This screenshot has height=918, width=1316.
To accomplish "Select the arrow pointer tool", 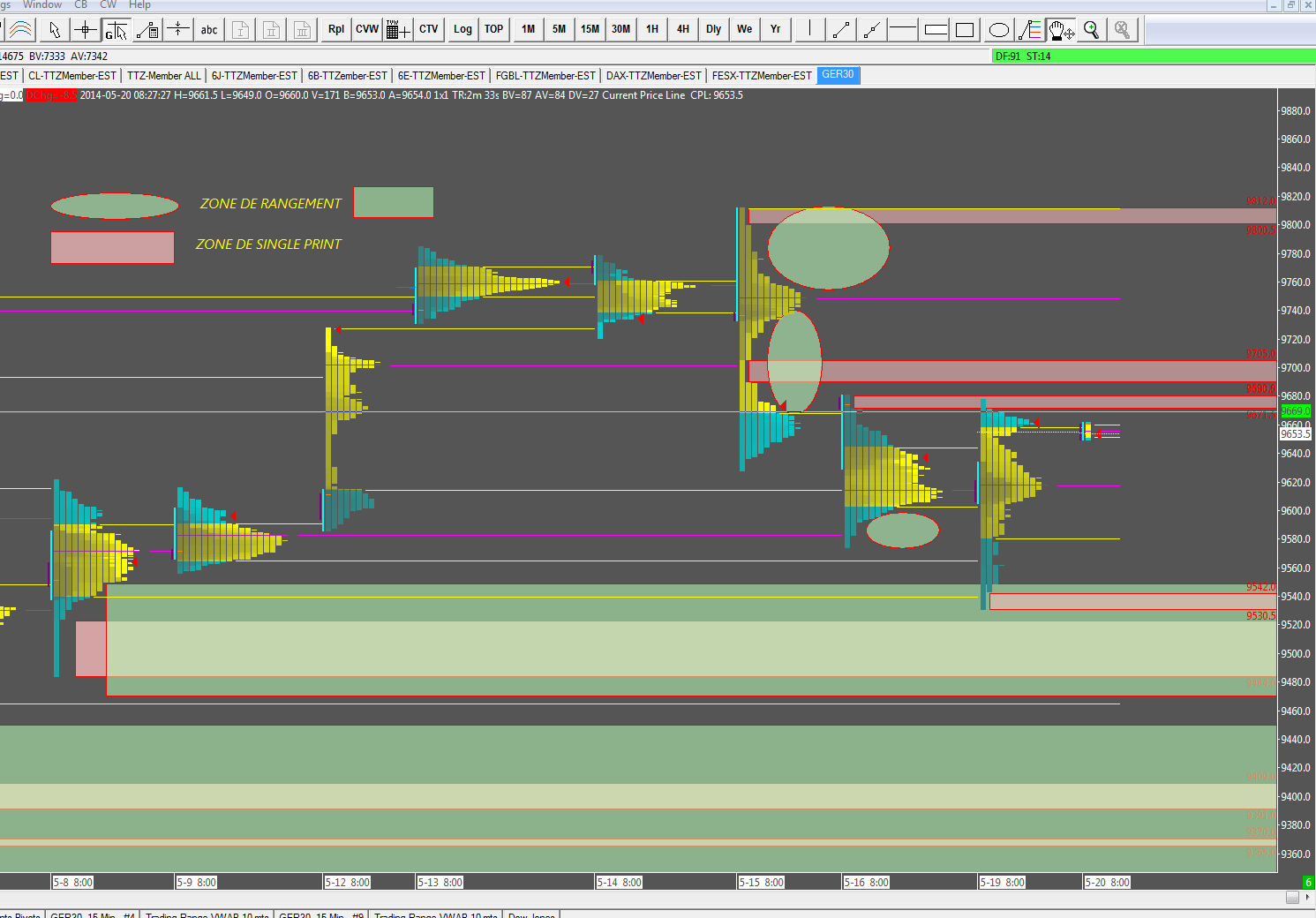I will pos(55,30).
